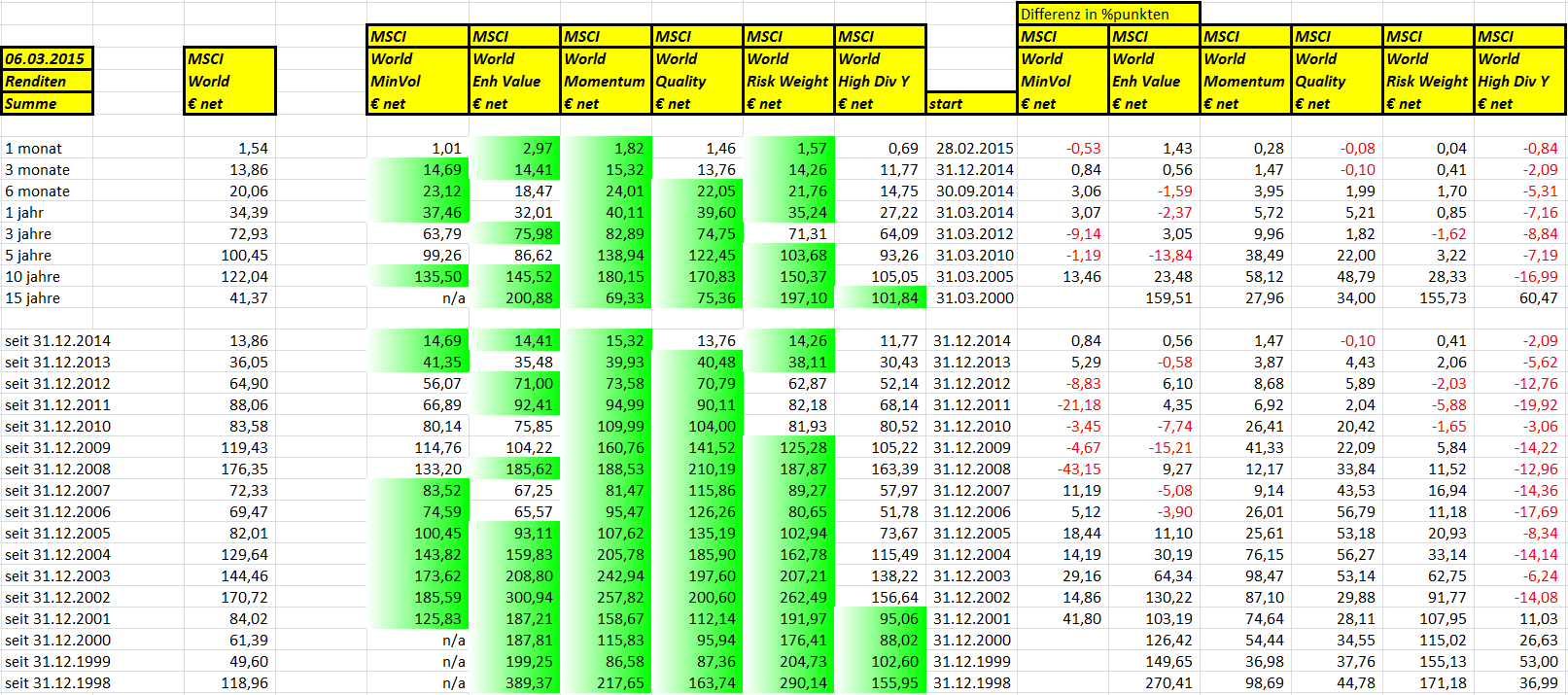
Task: Select the Differenz in %punkten header
Action: [1108, 14]
